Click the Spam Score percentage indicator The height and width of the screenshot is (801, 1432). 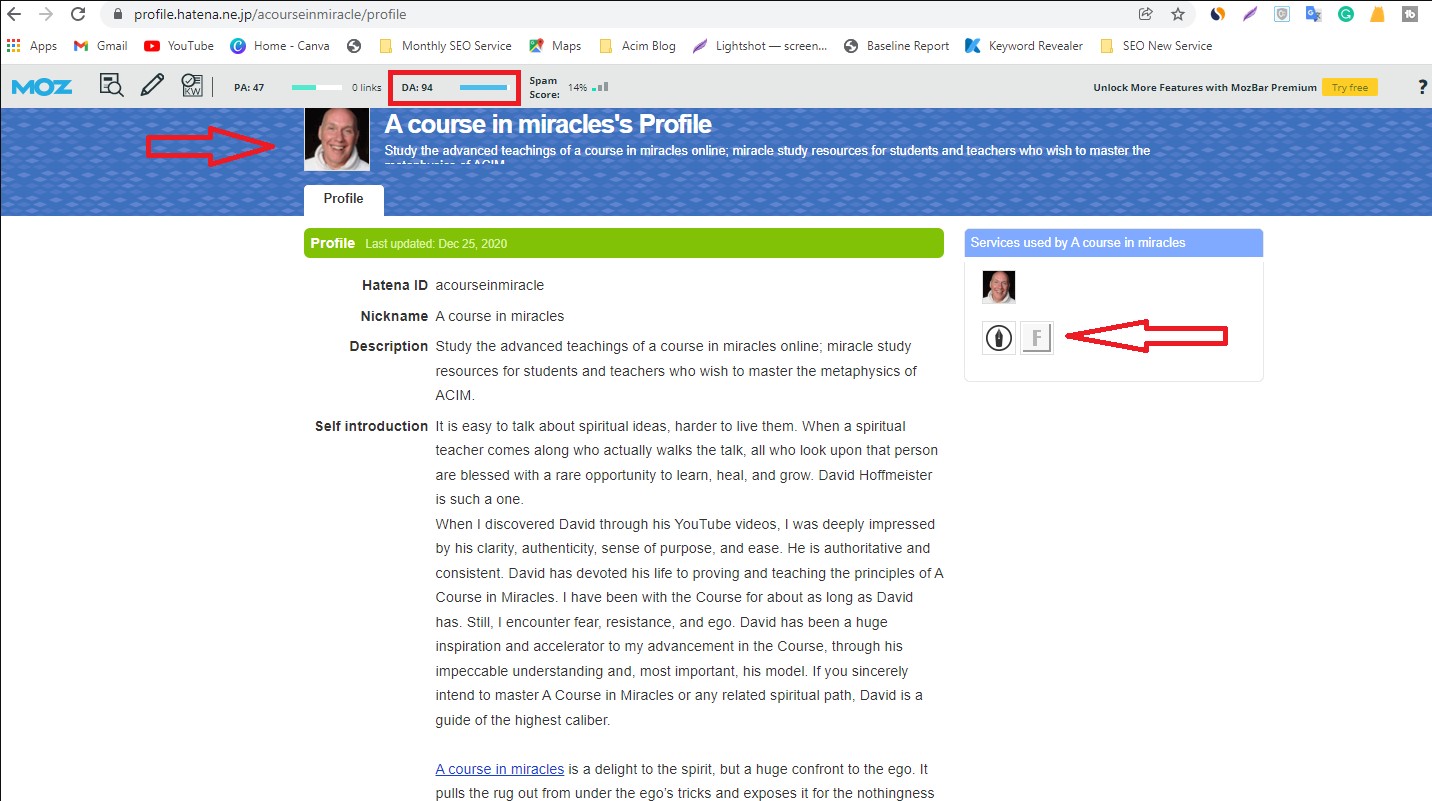click(578, 87)
